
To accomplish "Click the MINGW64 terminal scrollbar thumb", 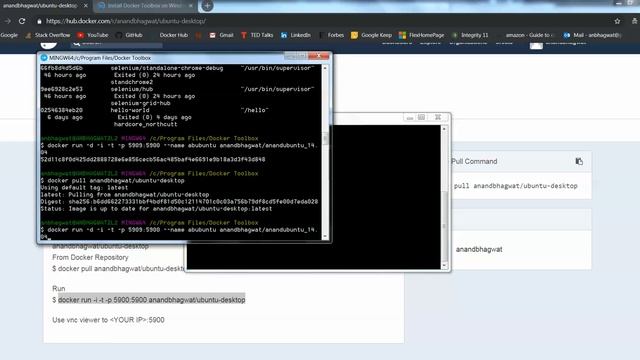I will [x=325, y=138].
